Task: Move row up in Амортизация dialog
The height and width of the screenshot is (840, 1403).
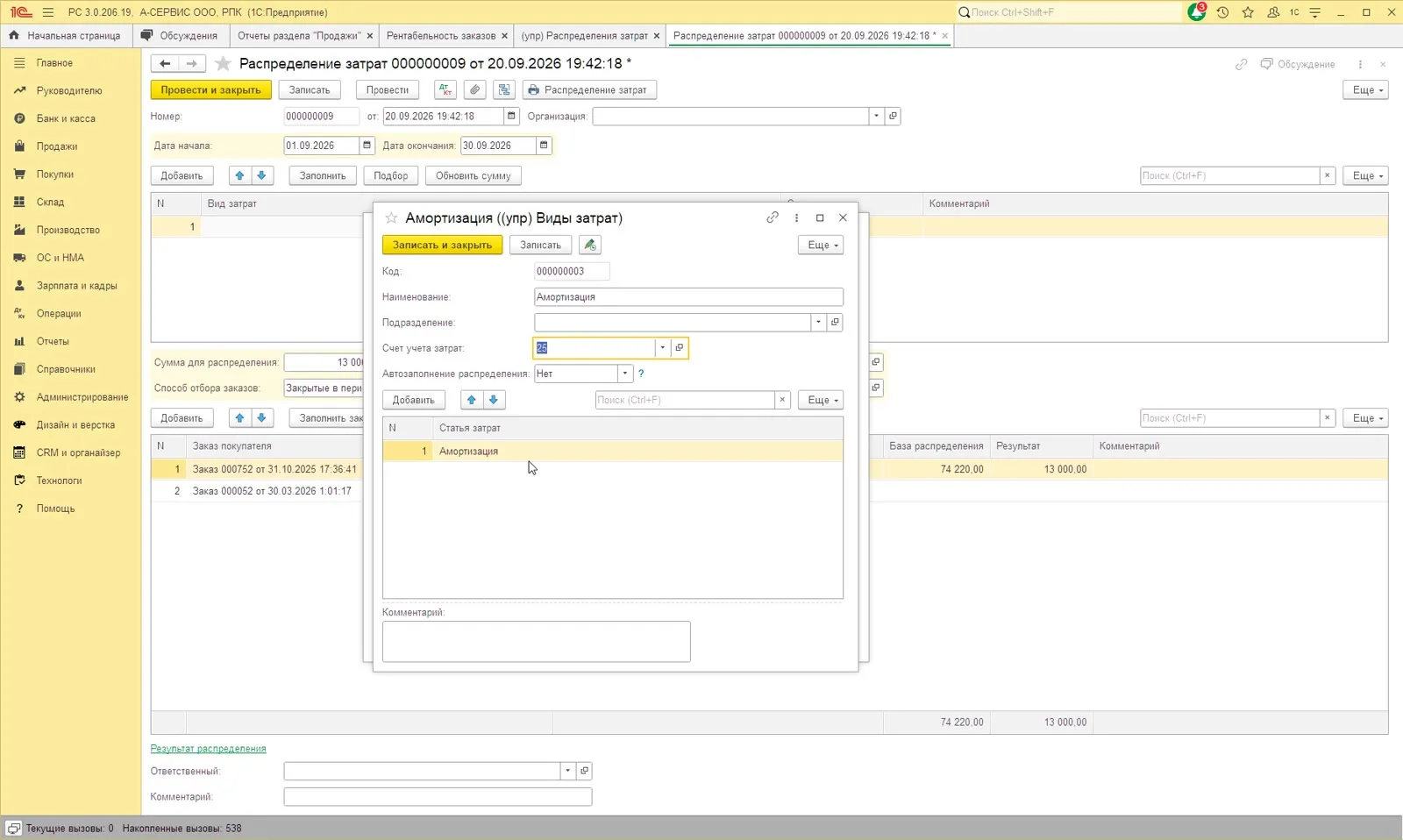Action: pos(472,400)
